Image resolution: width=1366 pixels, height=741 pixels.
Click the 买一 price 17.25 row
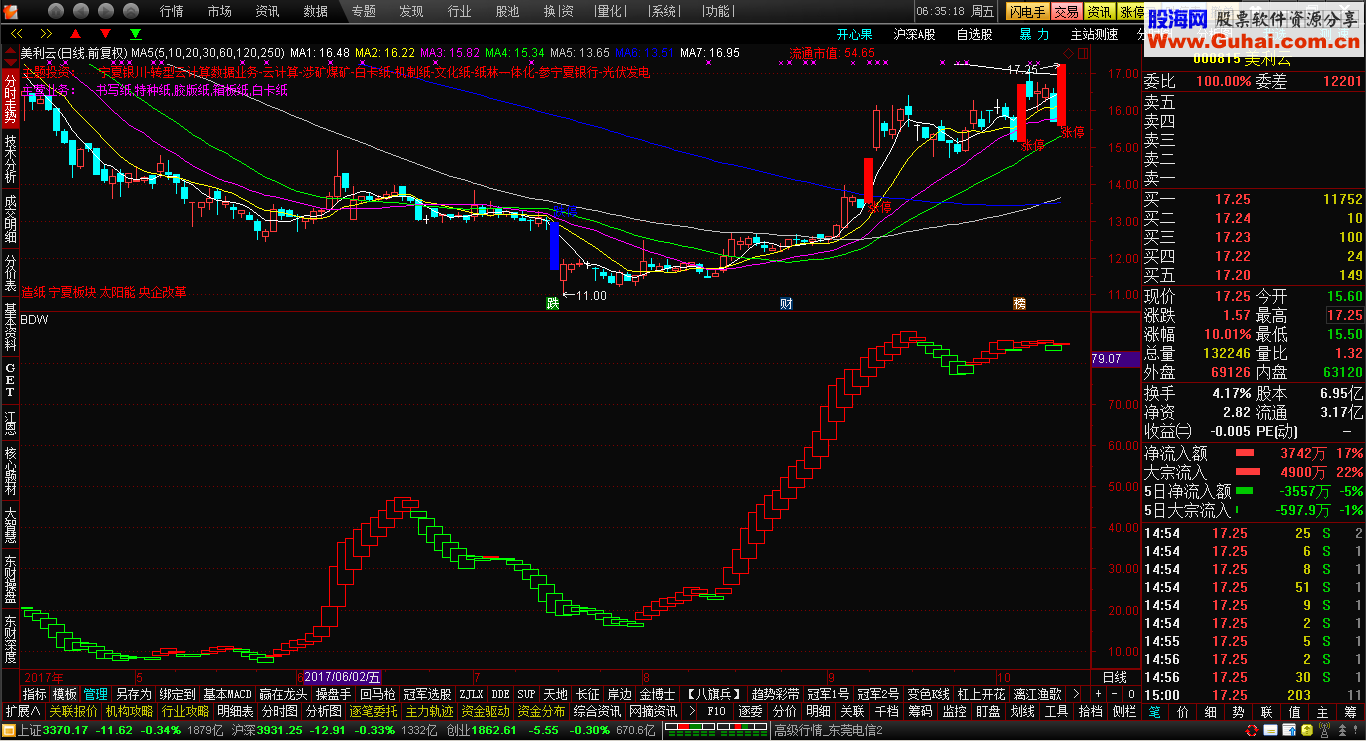1254,199
